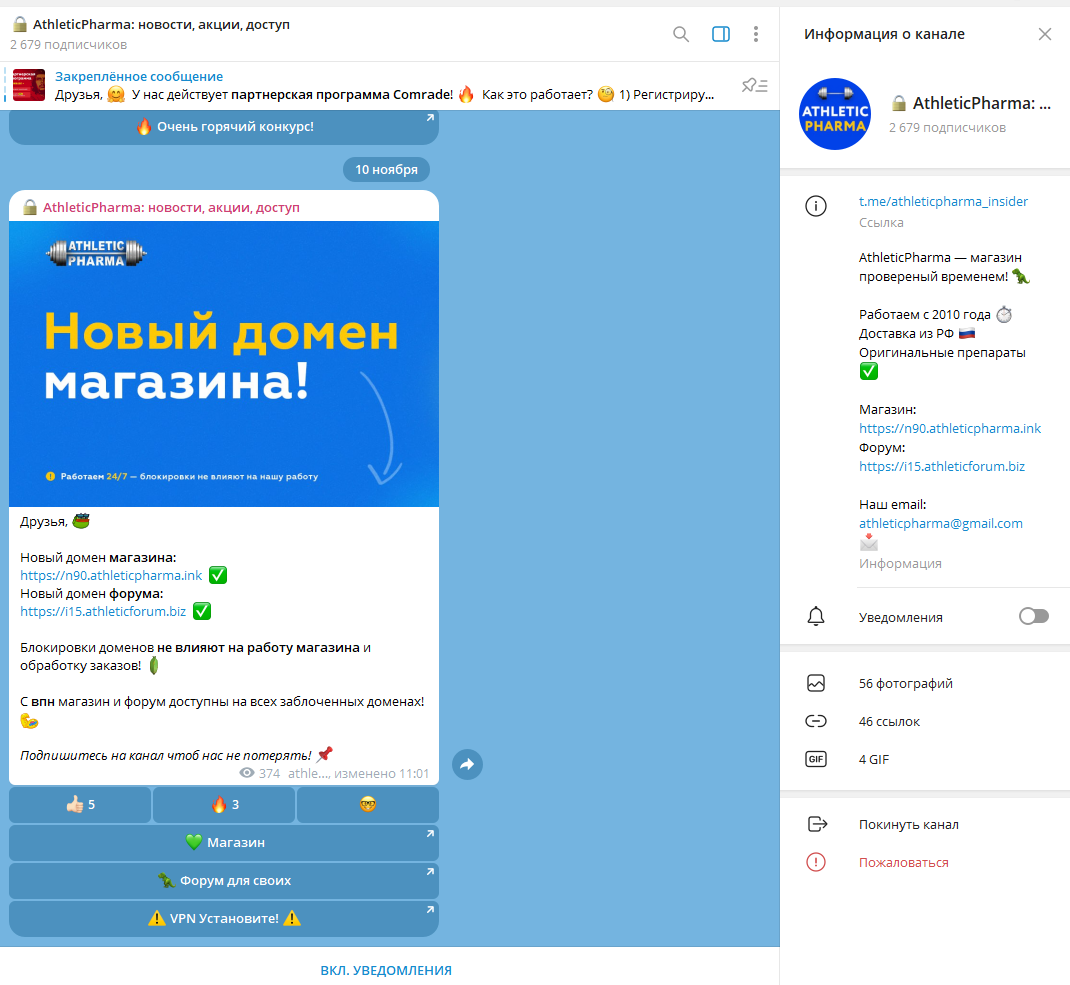
Task: Click the report channel warning icon
Action: coord(816,862)
